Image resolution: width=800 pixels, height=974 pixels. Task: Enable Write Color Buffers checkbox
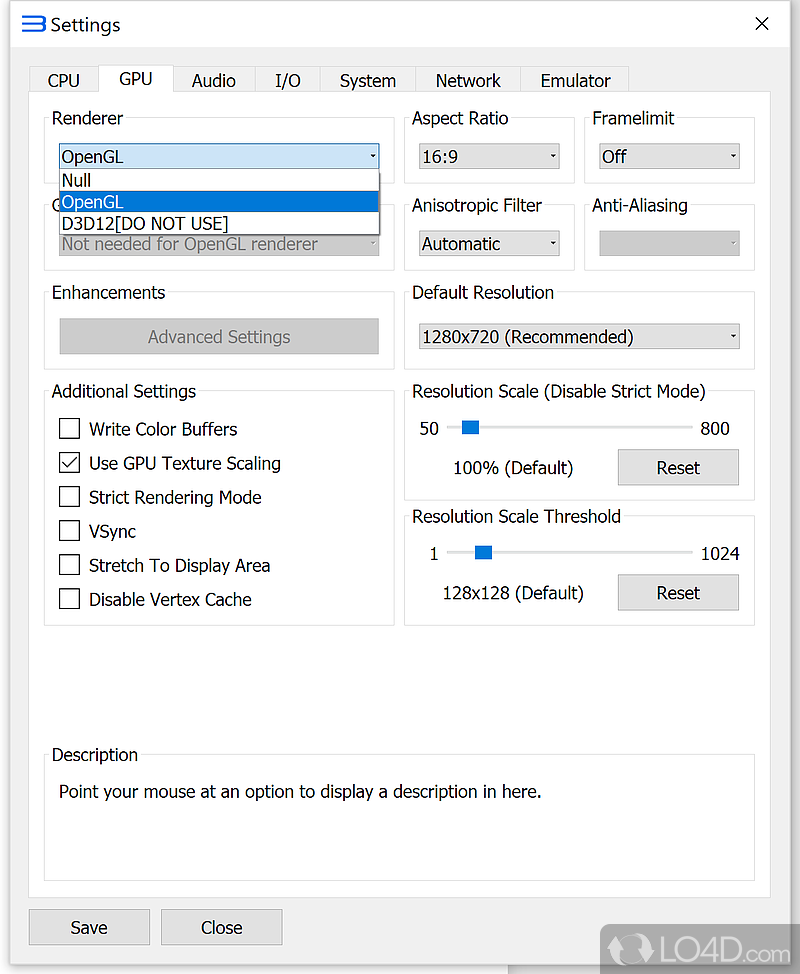point(69,429)
